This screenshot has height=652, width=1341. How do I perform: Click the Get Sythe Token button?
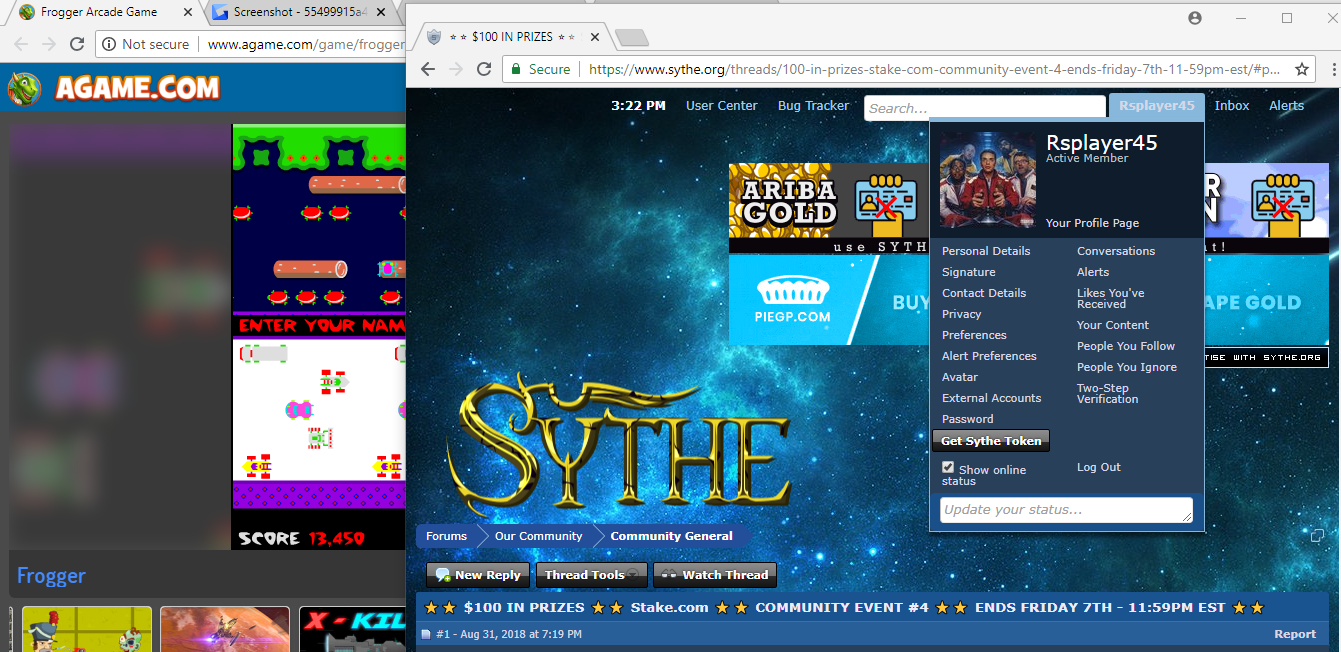coord(991,441)
